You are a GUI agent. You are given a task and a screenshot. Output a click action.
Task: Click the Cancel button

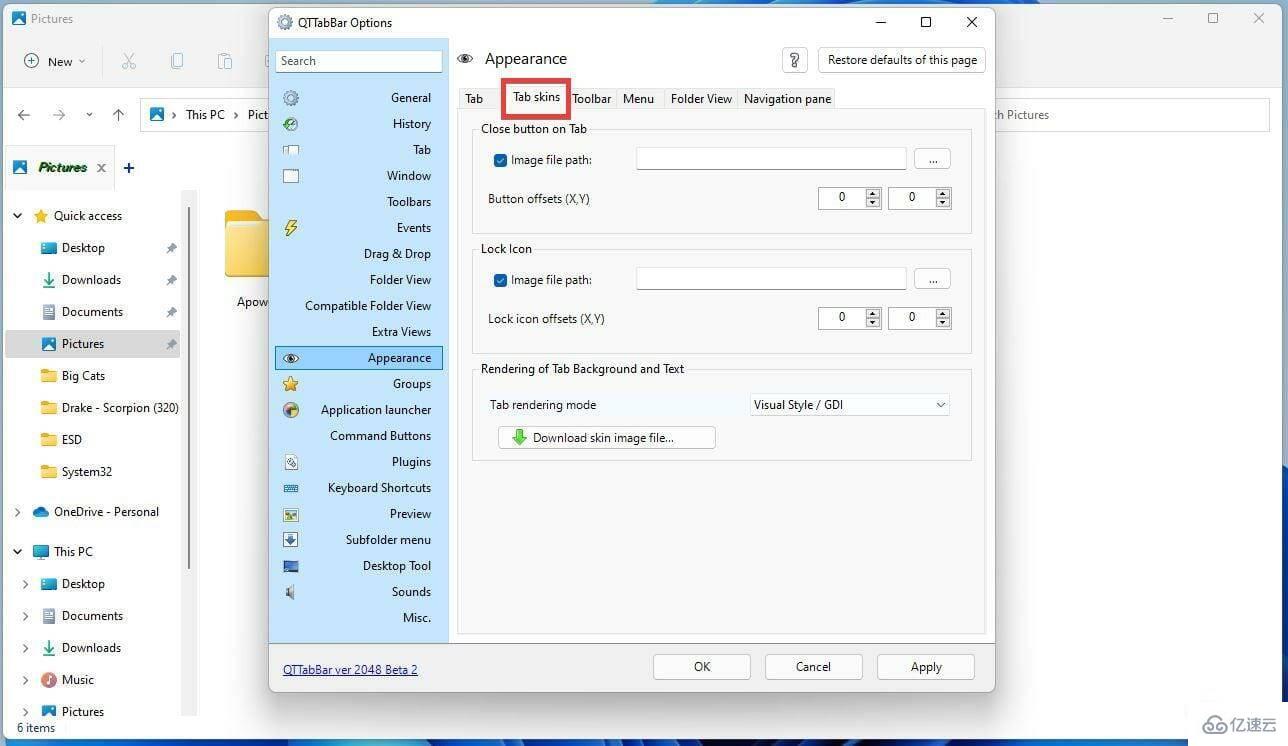(x=813, y=667)
